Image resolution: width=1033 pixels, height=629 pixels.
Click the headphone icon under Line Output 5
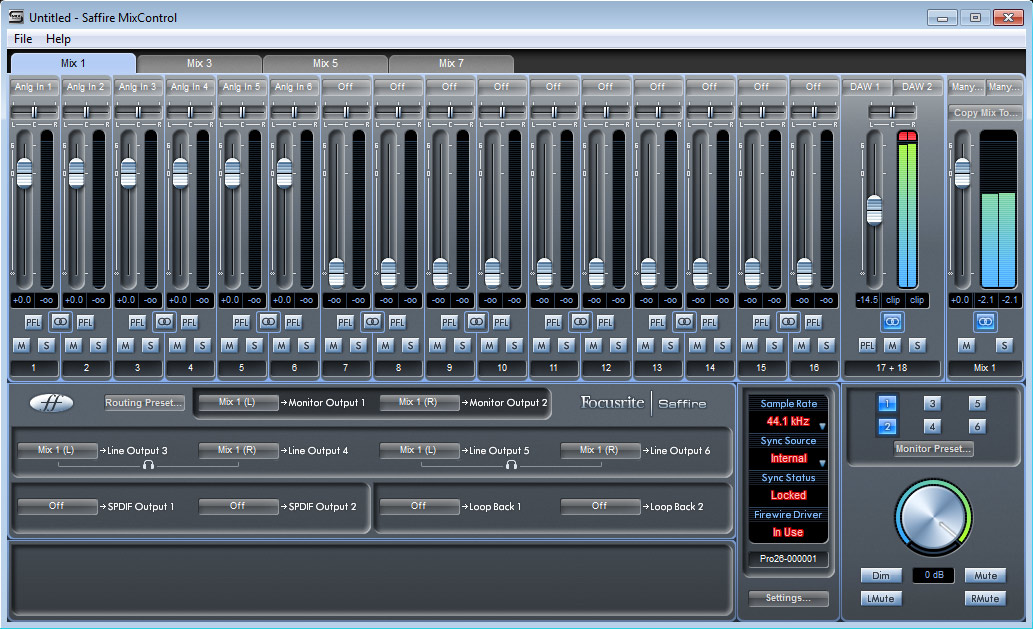pyautogui.click(x=511, y=465)
